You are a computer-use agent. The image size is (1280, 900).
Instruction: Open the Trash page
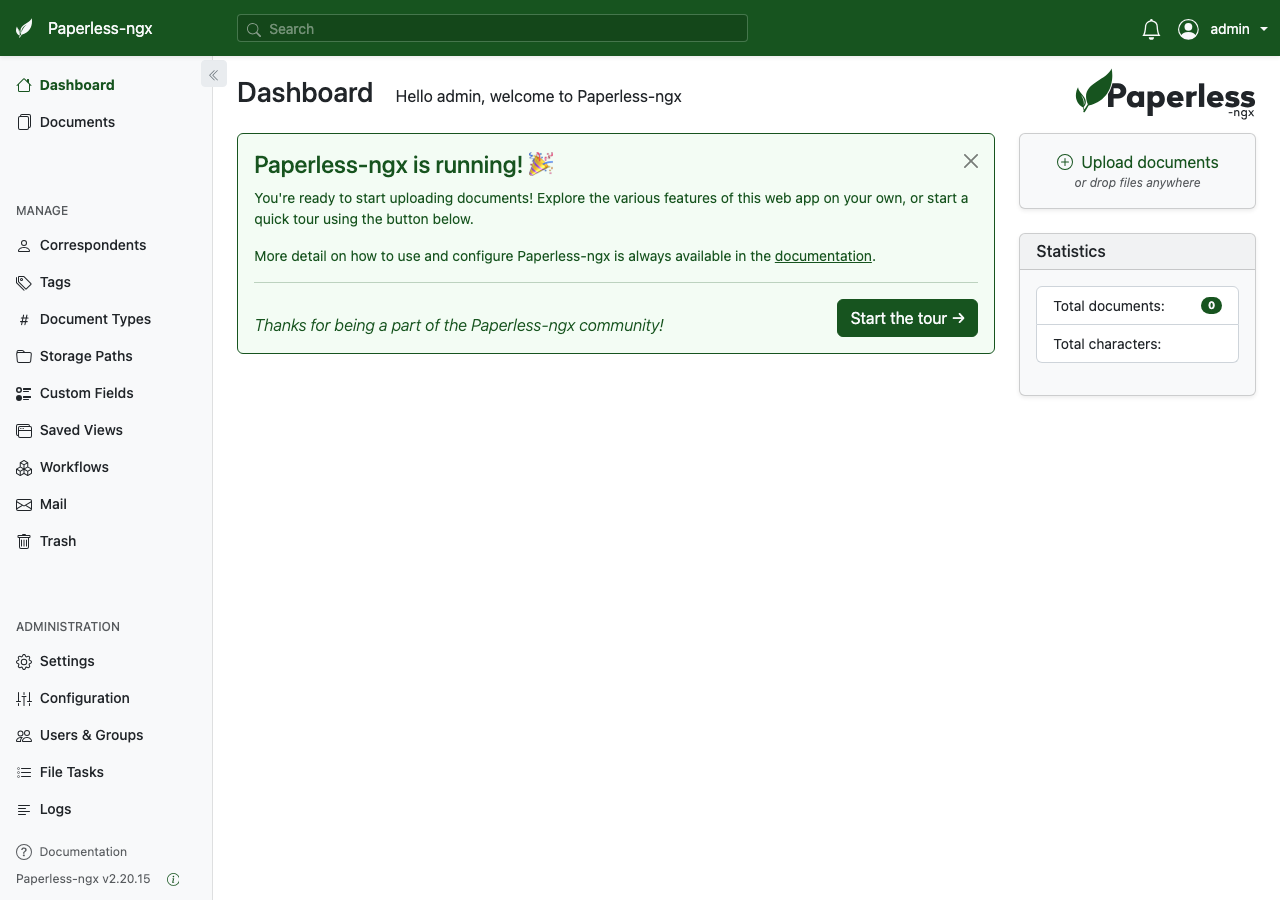tap(106, 541)
